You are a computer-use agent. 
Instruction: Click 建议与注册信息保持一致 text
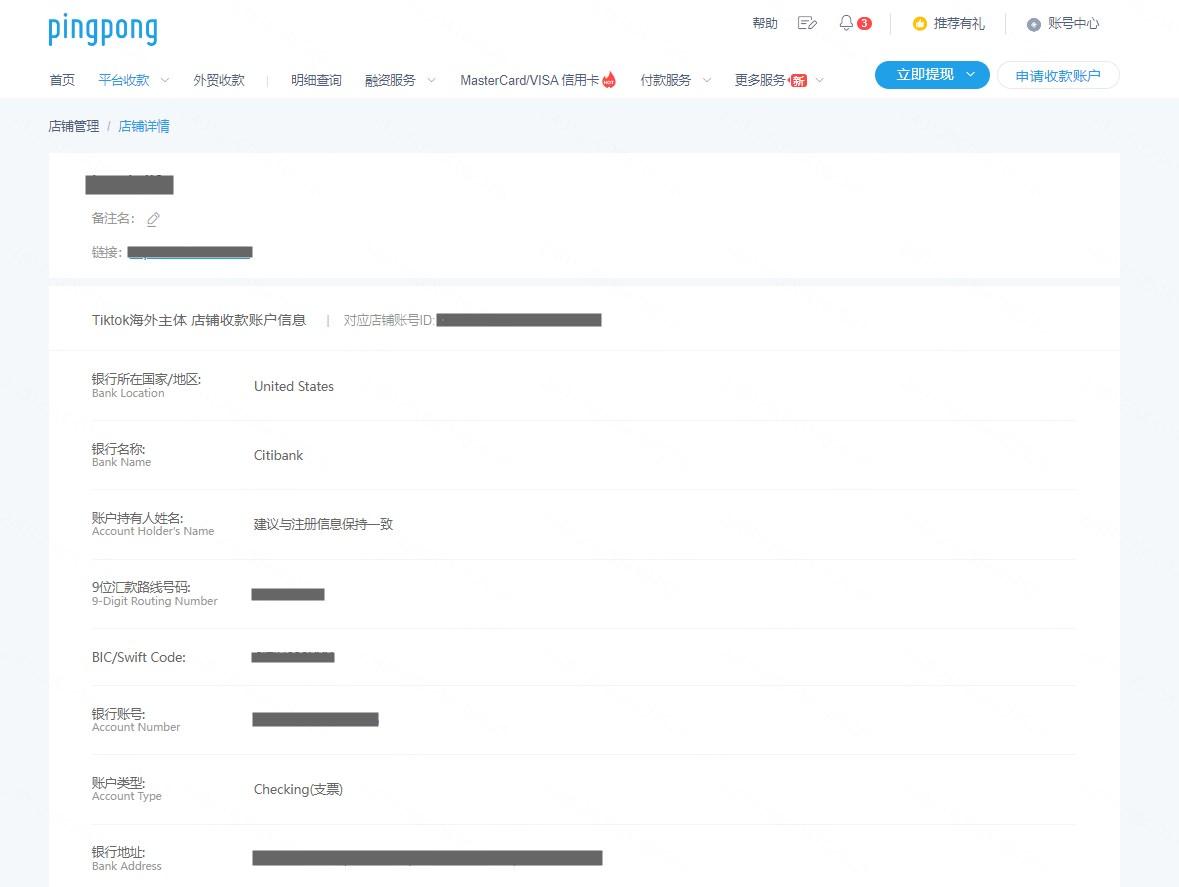(x=323, y=524)
